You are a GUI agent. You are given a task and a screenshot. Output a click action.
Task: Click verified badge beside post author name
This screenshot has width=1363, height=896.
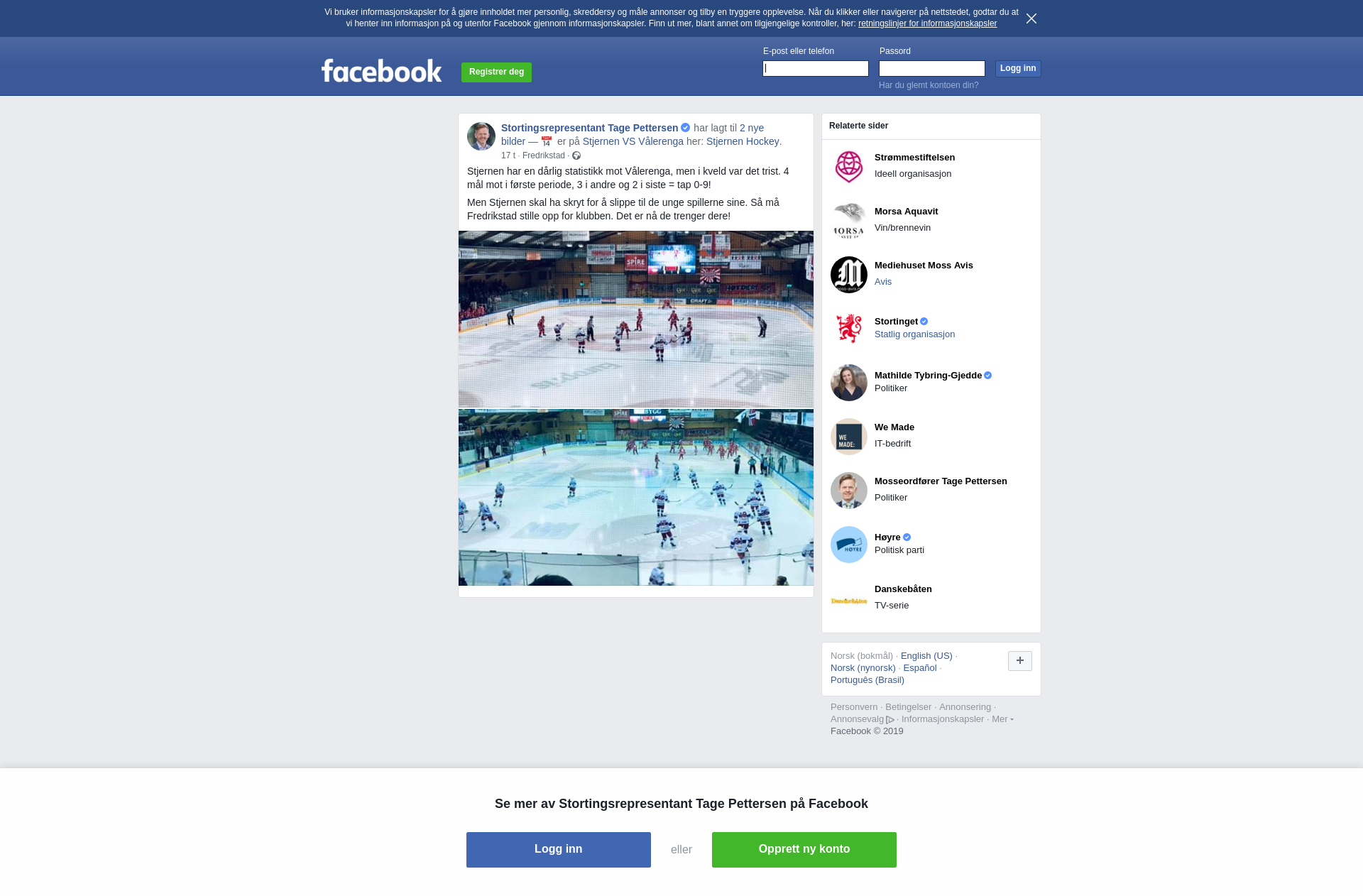[x=686, y=128]
